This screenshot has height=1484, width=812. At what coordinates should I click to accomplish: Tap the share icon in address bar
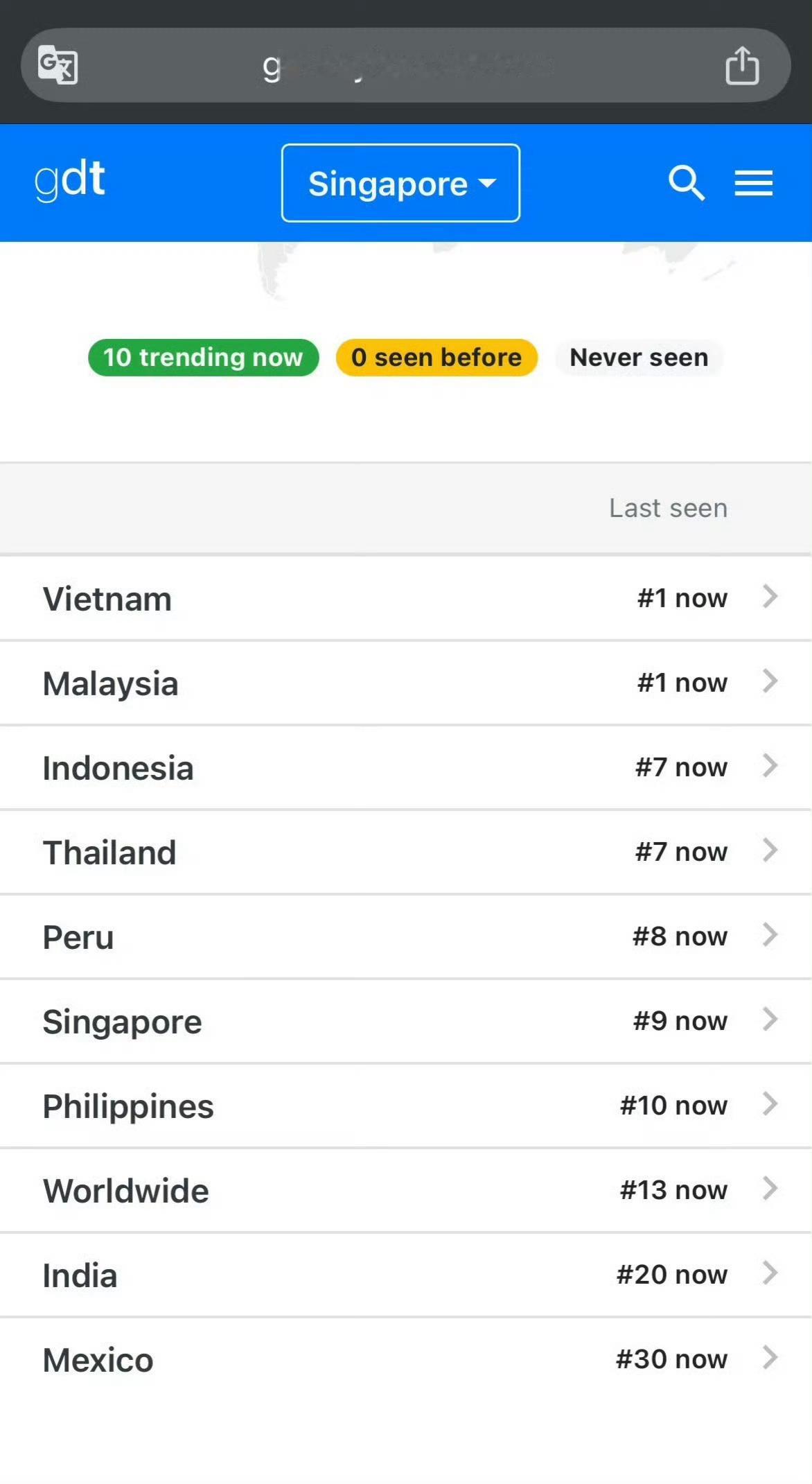[742, 65]
